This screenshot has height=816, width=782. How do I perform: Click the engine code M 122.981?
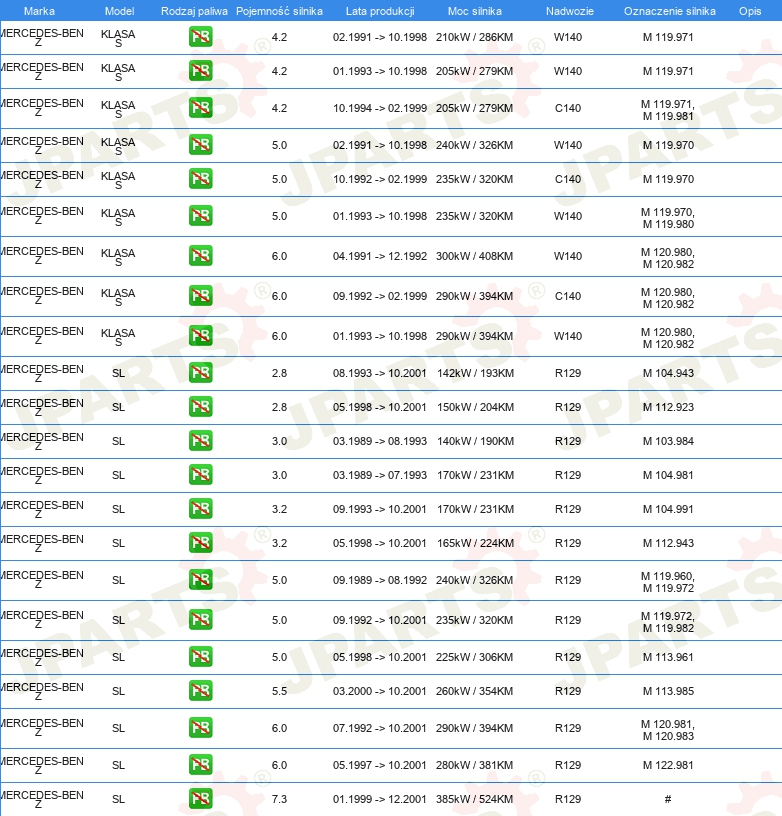point(668,764)
